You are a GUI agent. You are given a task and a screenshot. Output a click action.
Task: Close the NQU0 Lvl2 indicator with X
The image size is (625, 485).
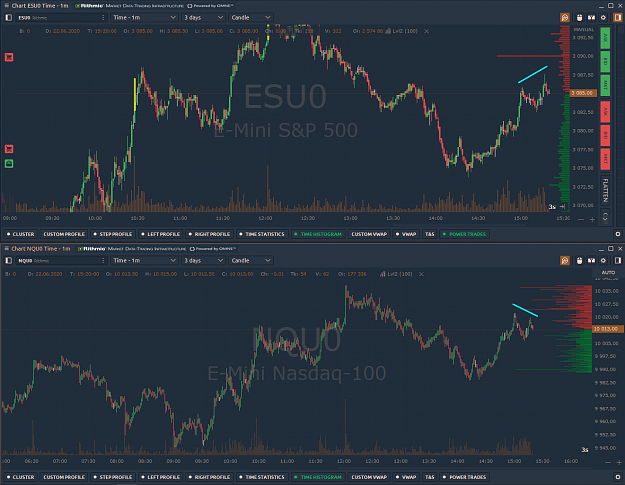tap(421, 274)
